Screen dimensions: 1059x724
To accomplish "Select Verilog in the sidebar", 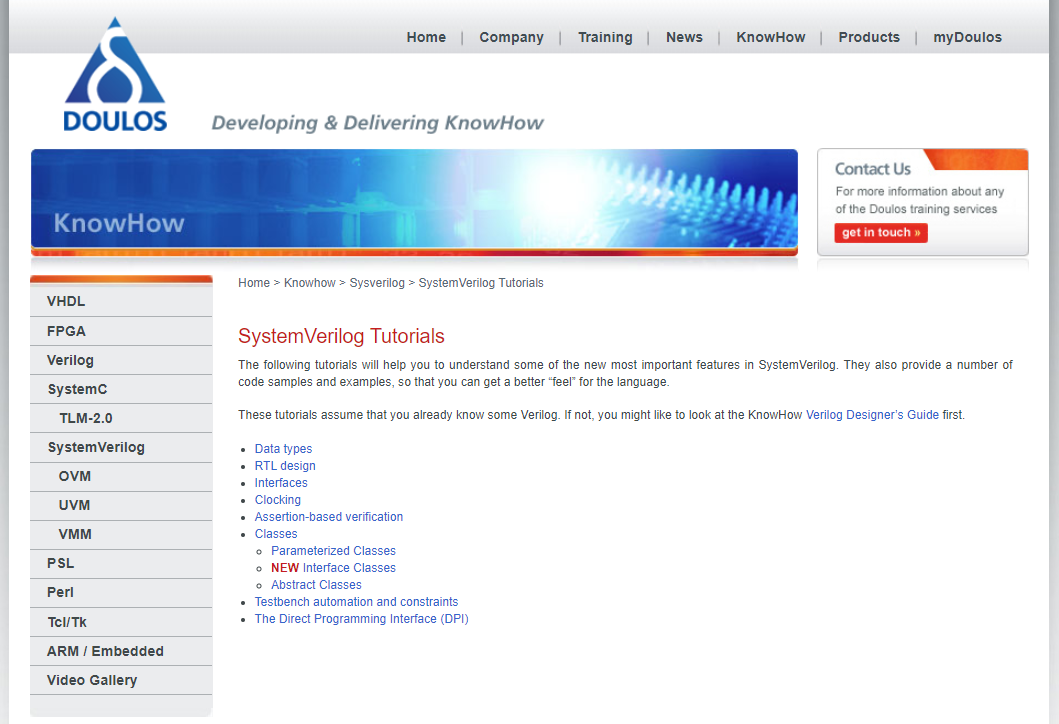I will [x=121, y=360].
